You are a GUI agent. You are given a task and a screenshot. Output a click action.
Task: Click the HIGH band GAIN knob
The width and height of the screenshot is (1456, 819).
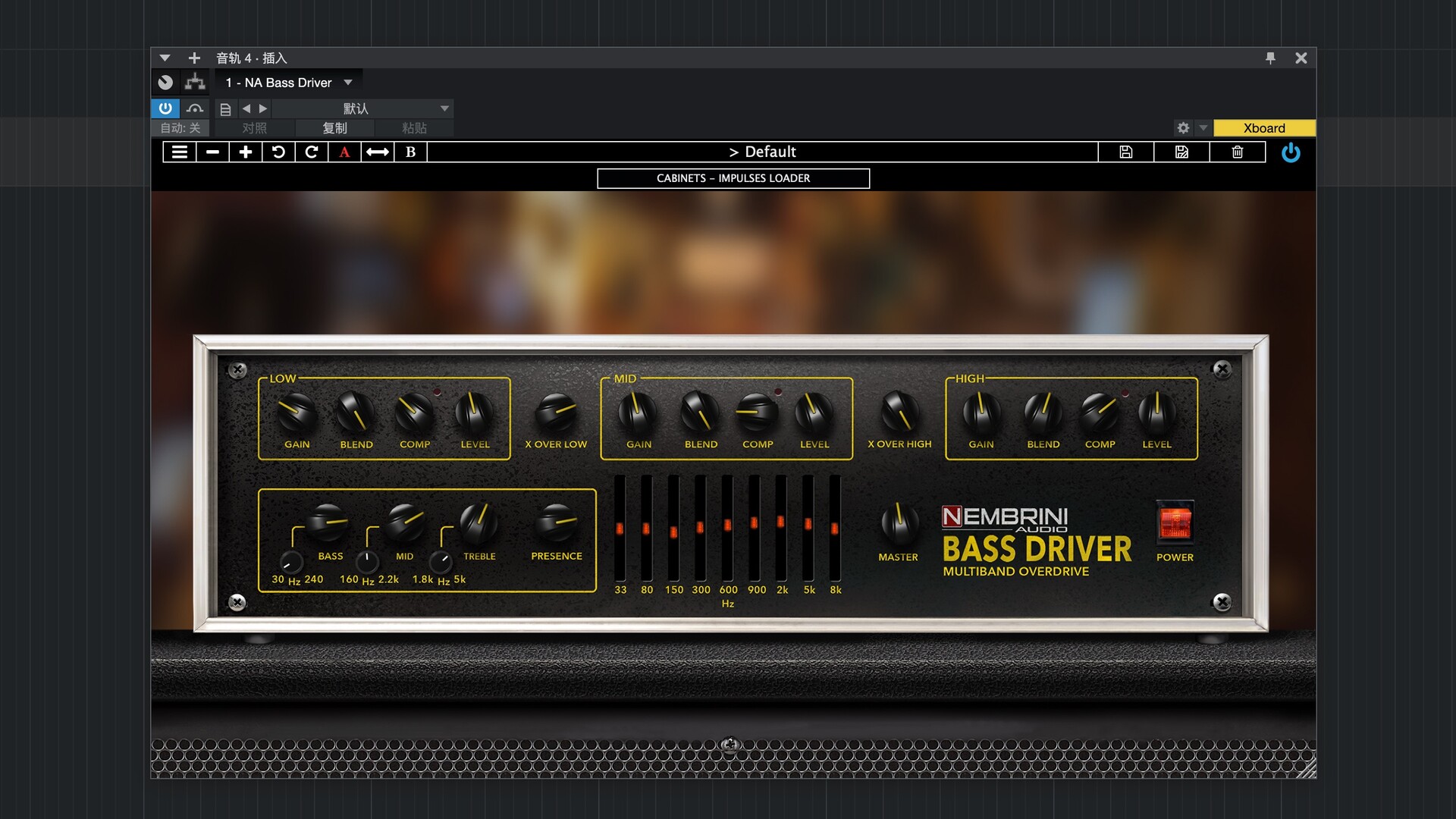(x=981, y=412)
